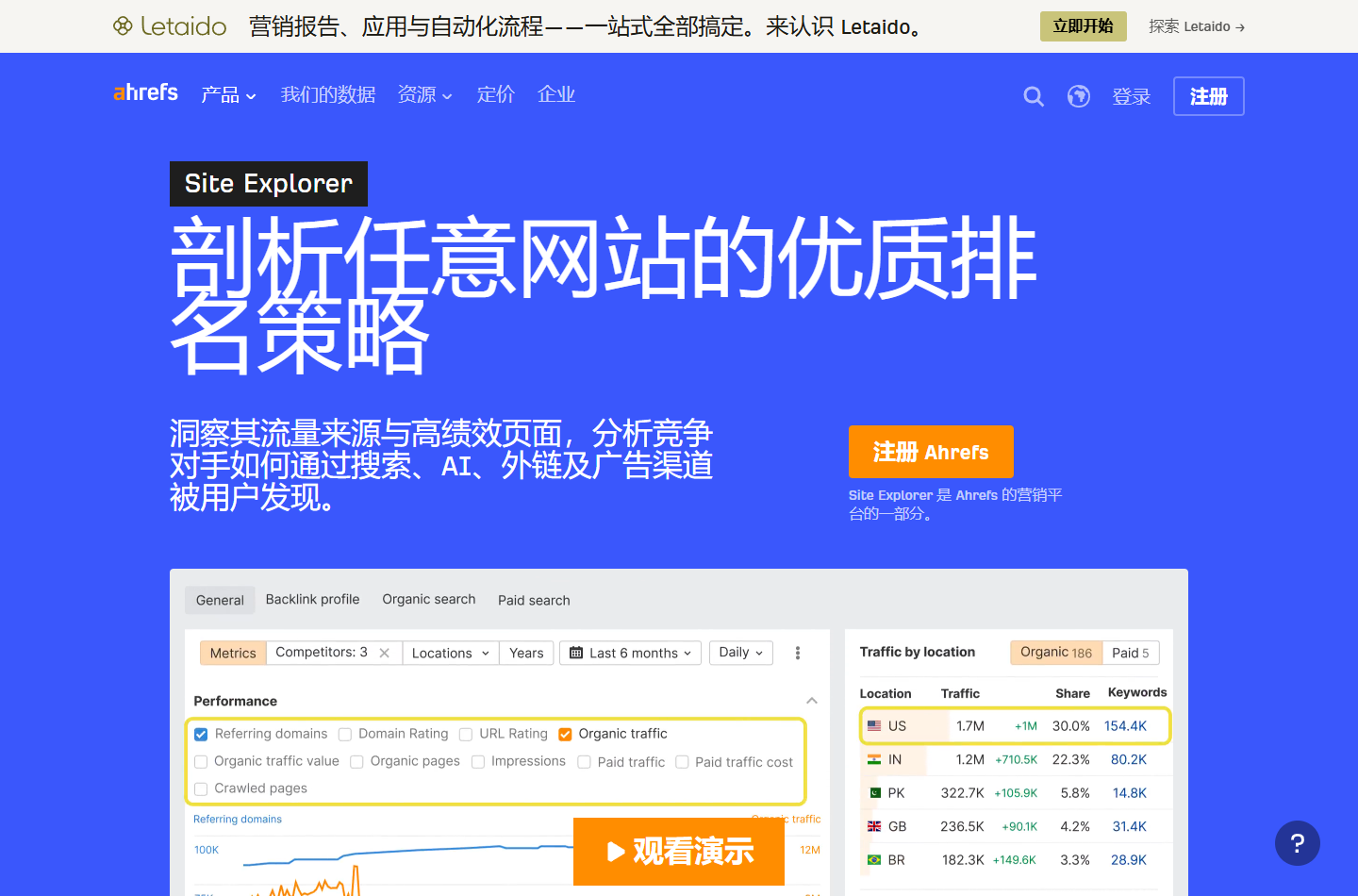Uncheck the Organic traffic checkbox

pos(566,735)
